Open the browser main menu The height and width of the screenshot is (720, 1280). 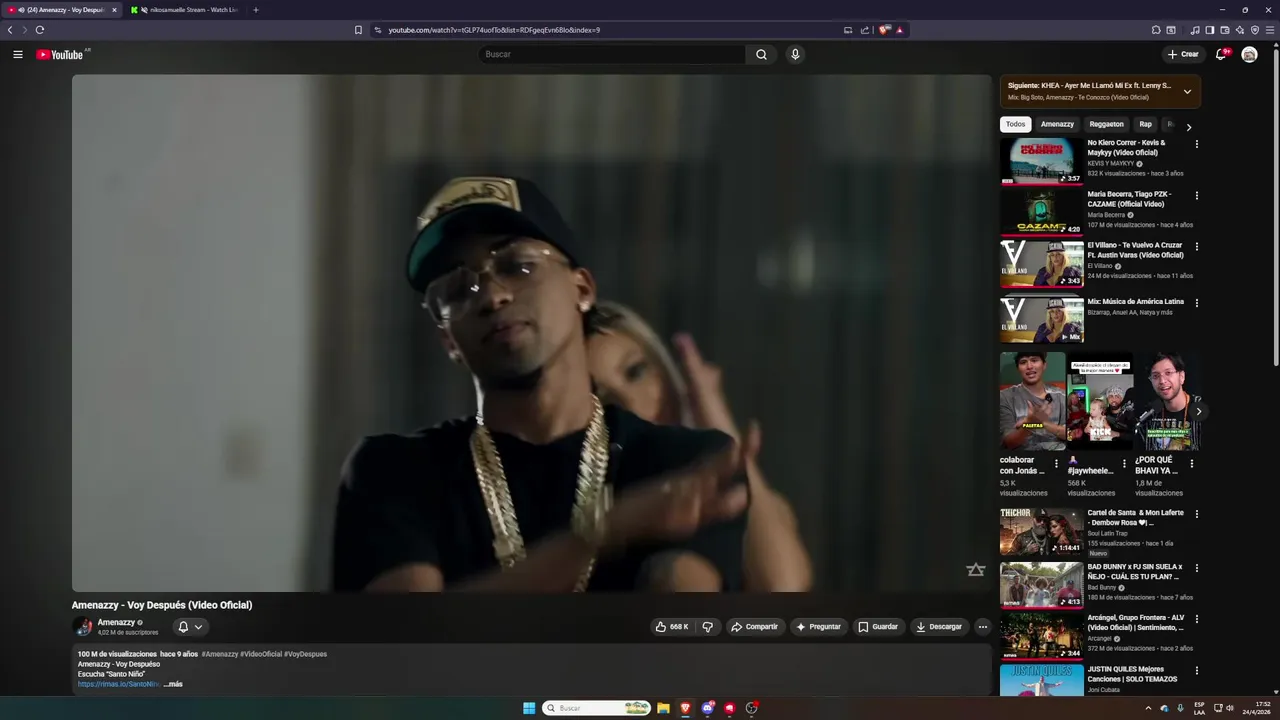tap(1270, 30)
